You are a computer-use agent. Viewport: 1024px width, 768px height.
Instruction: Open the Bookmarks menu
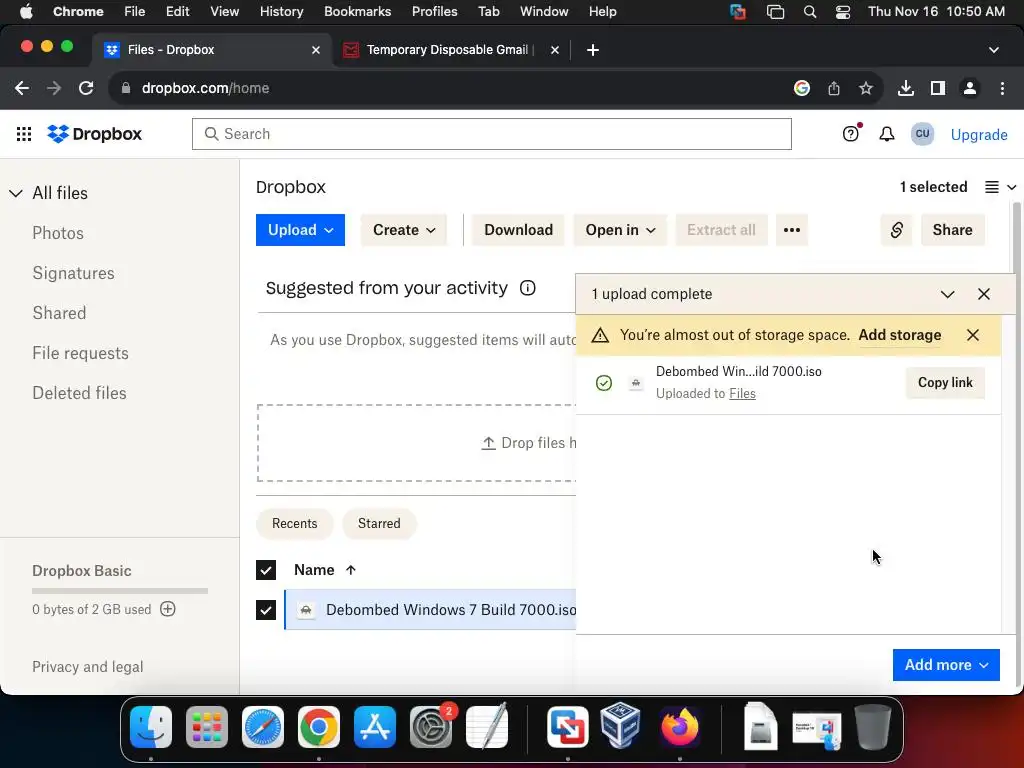[x=357, y=12]
